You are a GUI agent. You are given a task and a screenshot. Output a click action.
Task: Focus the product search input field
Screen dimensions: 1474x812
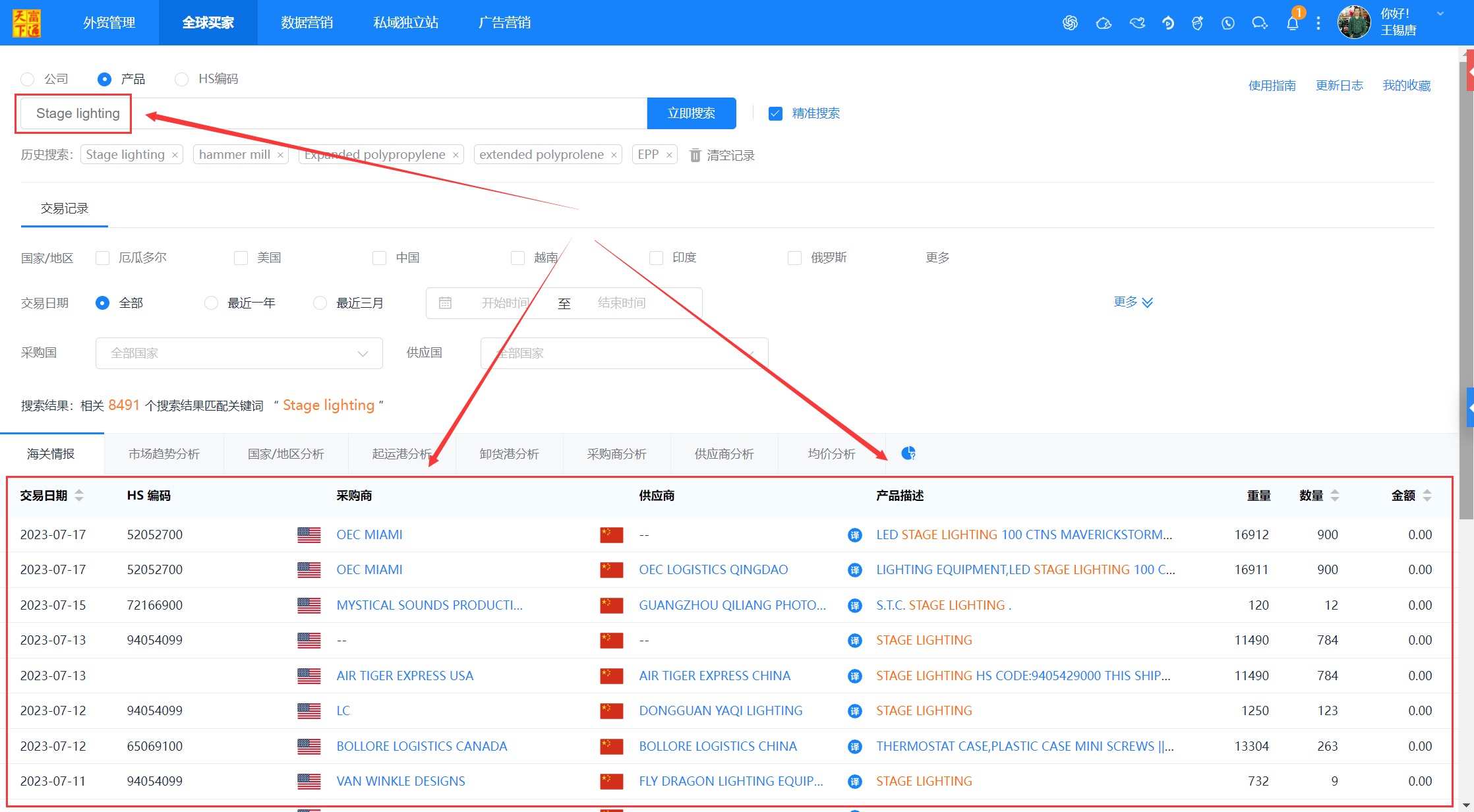tap(334, 113)
